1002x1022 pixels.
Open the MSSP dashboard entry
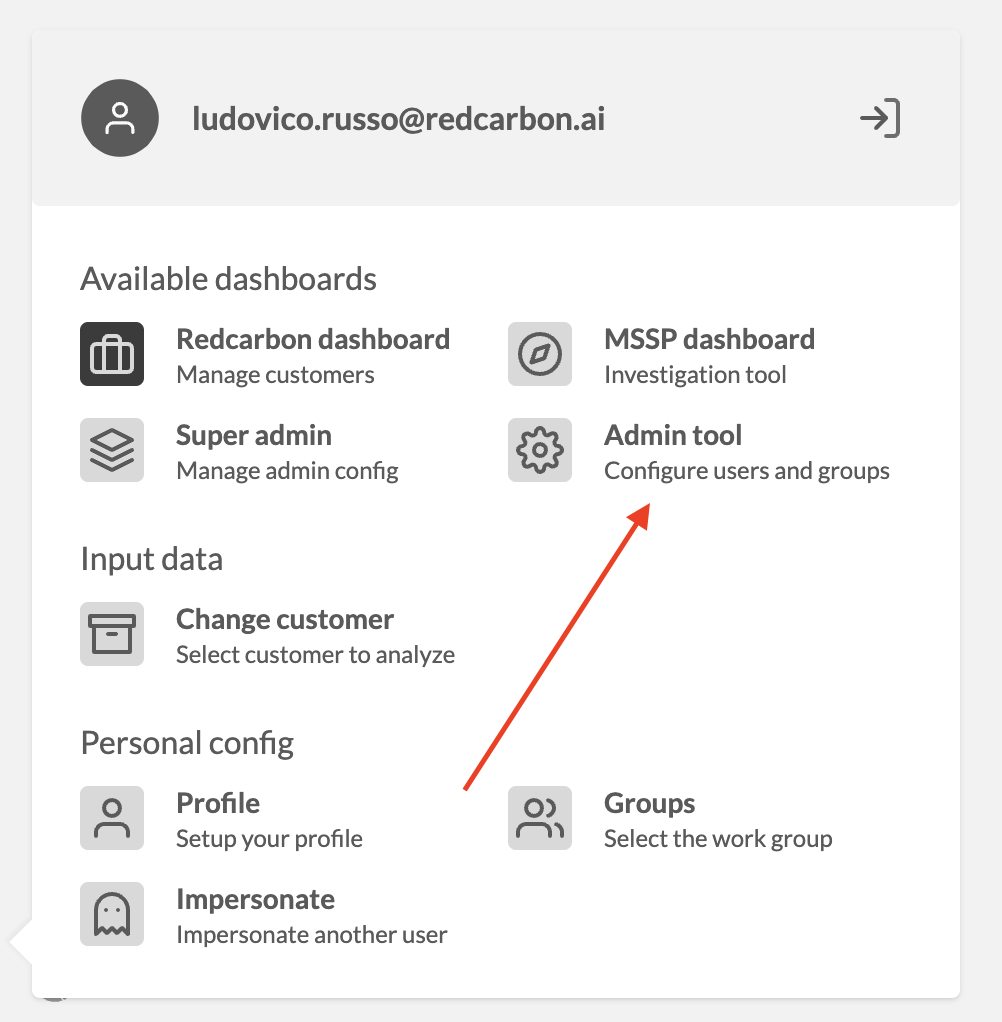(662, 354)
